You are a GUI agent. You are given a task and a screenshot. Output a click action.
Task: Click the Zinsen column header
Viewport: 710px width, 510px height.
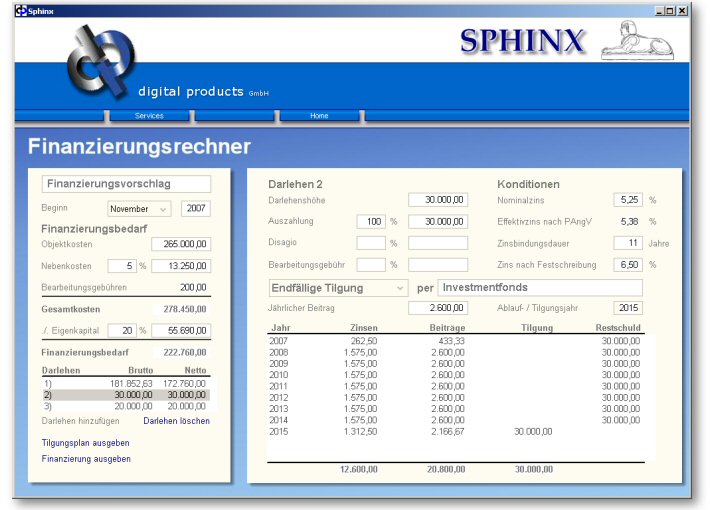coord(364,327)
